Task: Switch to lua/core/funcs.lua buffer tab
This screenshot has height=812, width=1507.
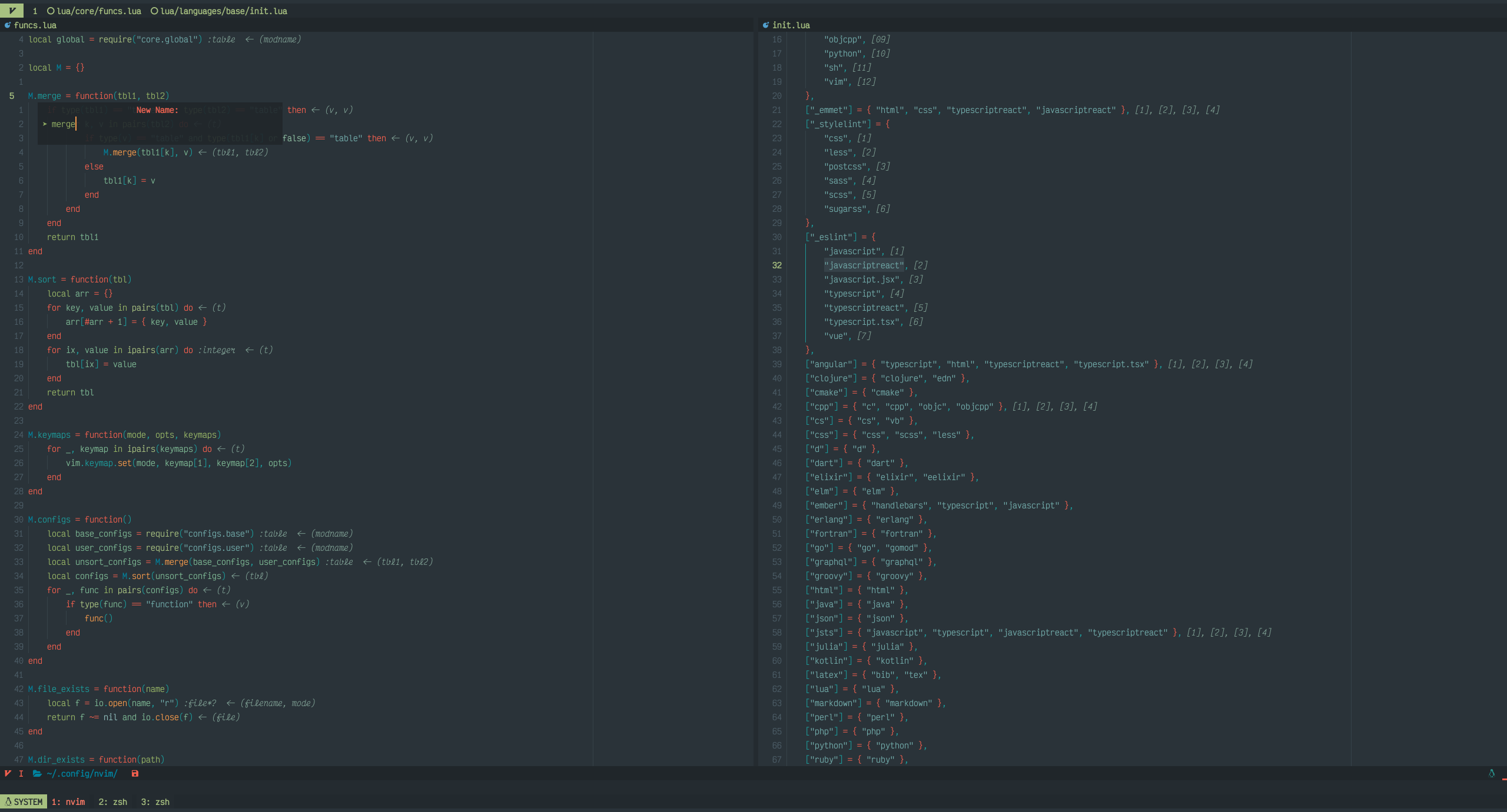Action: coord(94,11)
